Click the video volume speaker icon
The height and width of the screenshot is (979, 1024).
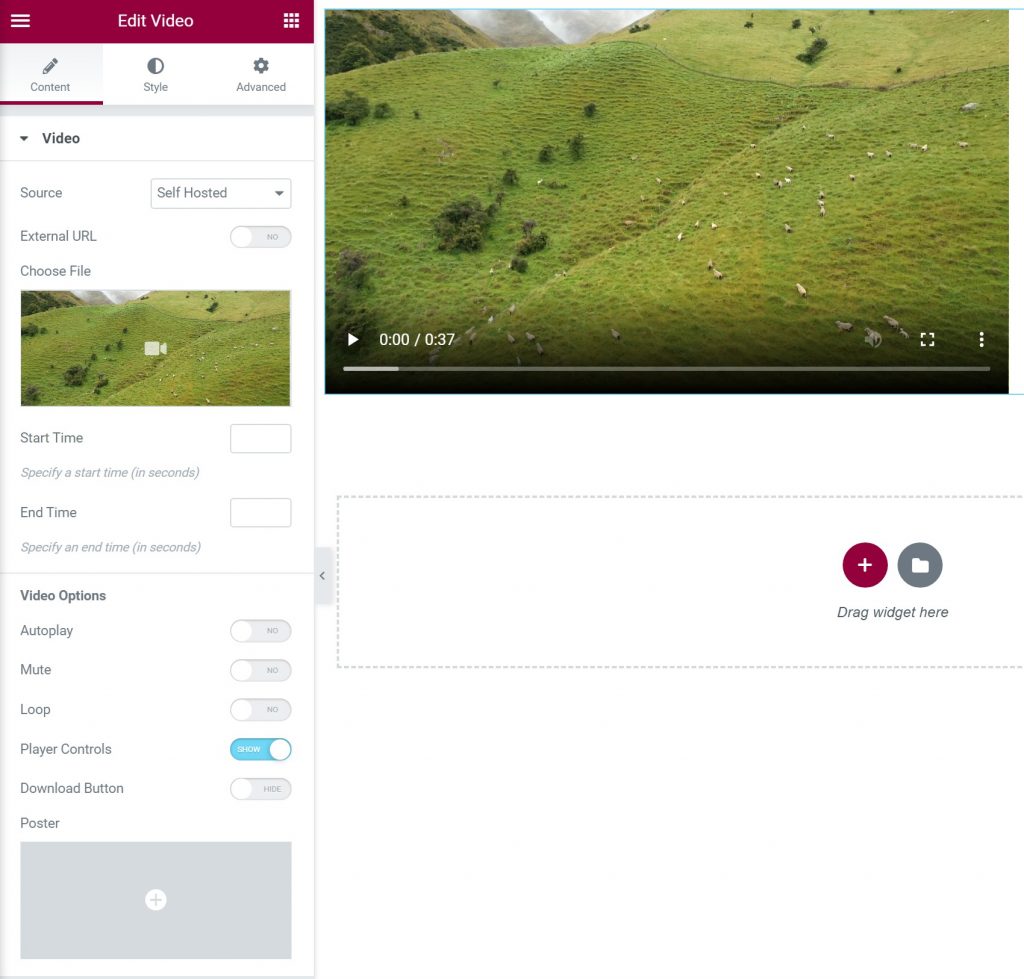[873, 340]
